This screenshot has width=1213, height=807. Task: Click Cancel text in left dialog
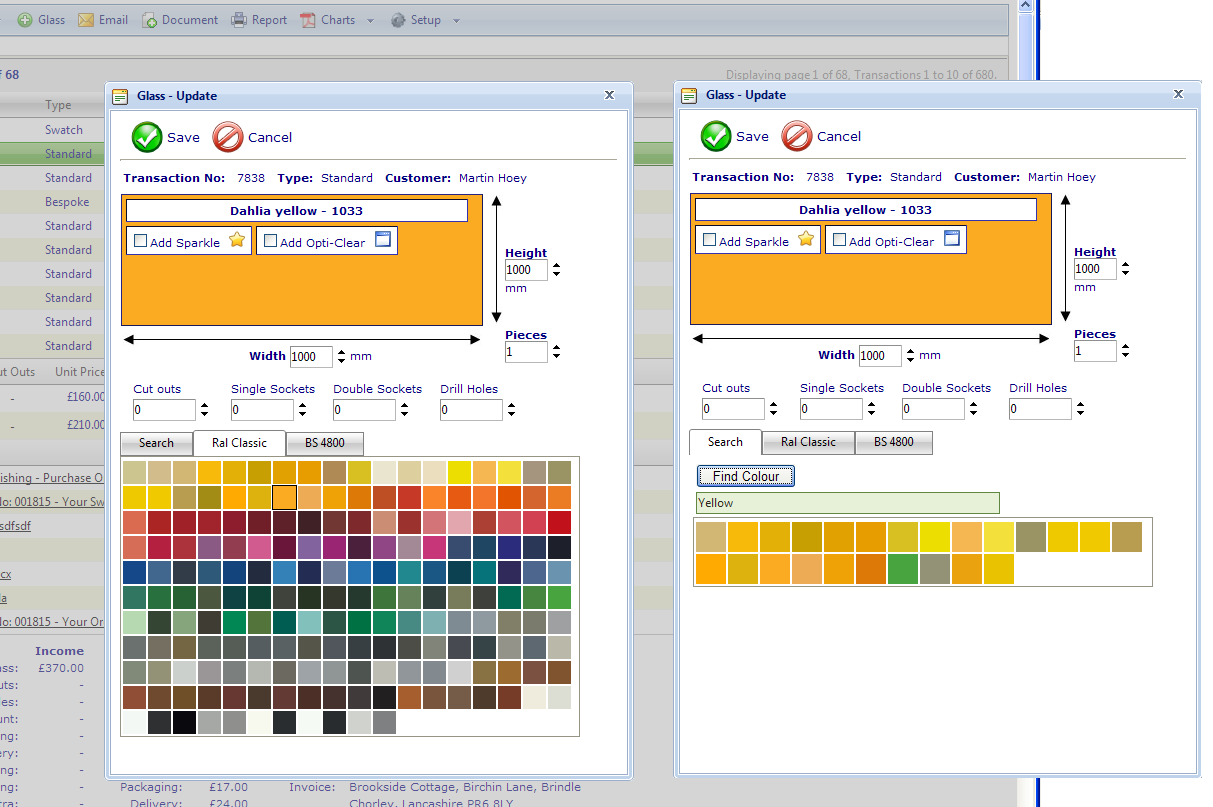[x=270, y=138]
